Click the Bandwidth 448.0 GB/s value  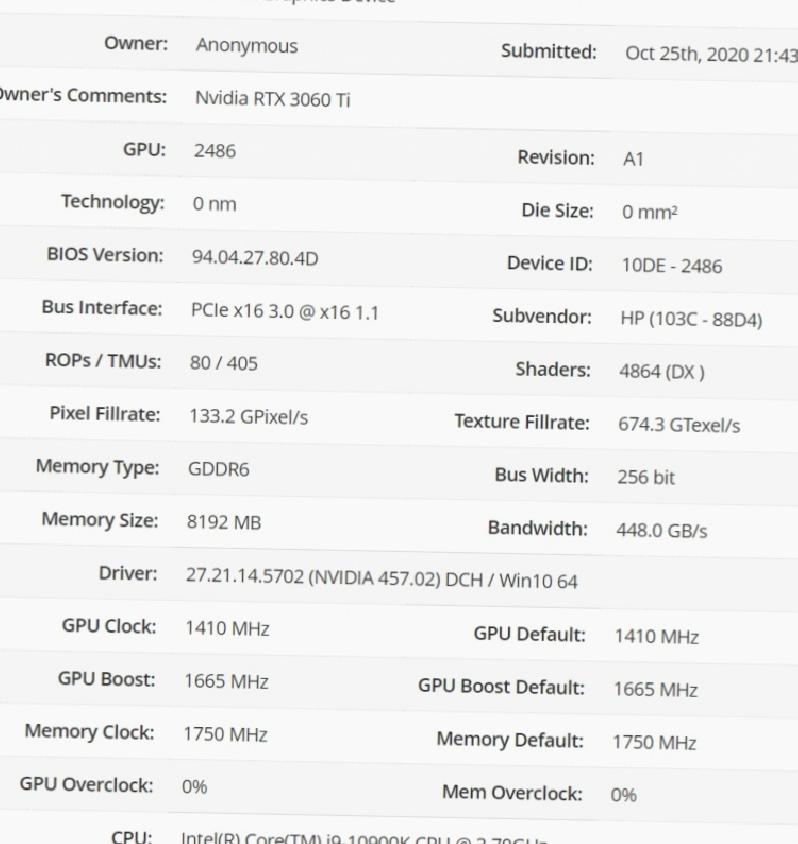pyautogui.click(x=661, y=530)
